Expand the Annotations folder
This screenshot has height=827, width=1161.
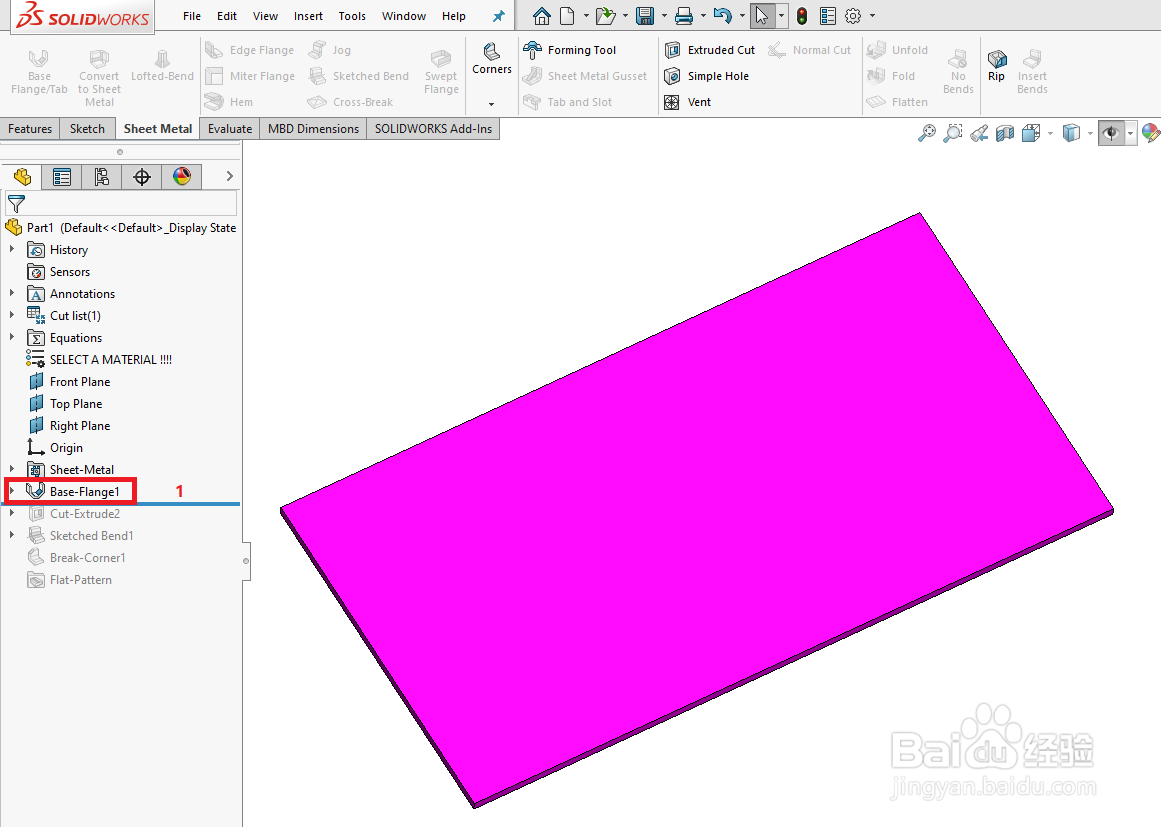click(12, 293)
